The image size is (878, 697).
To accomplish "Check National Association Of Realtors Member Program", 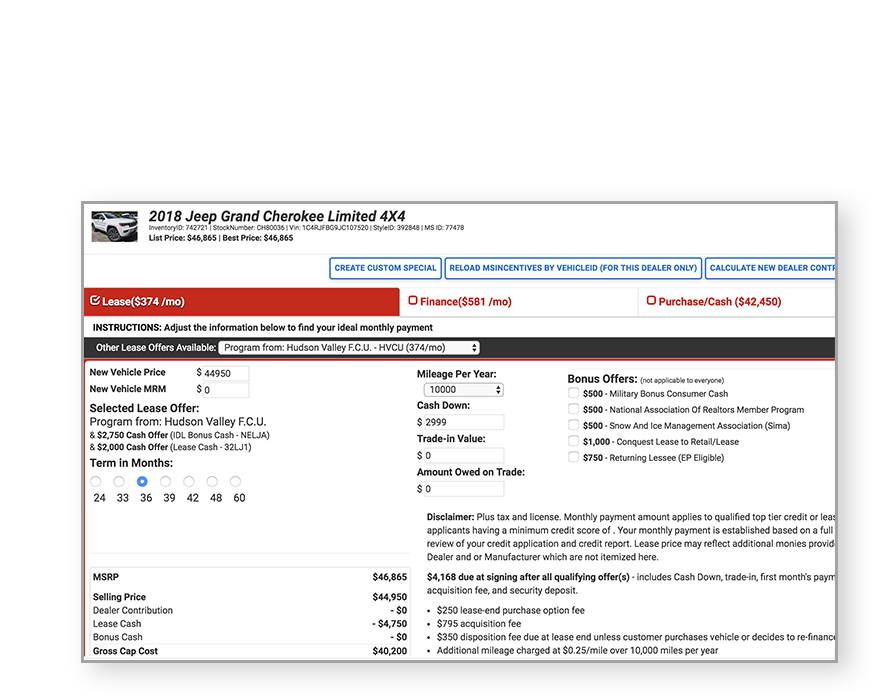I will coord(573,409).
